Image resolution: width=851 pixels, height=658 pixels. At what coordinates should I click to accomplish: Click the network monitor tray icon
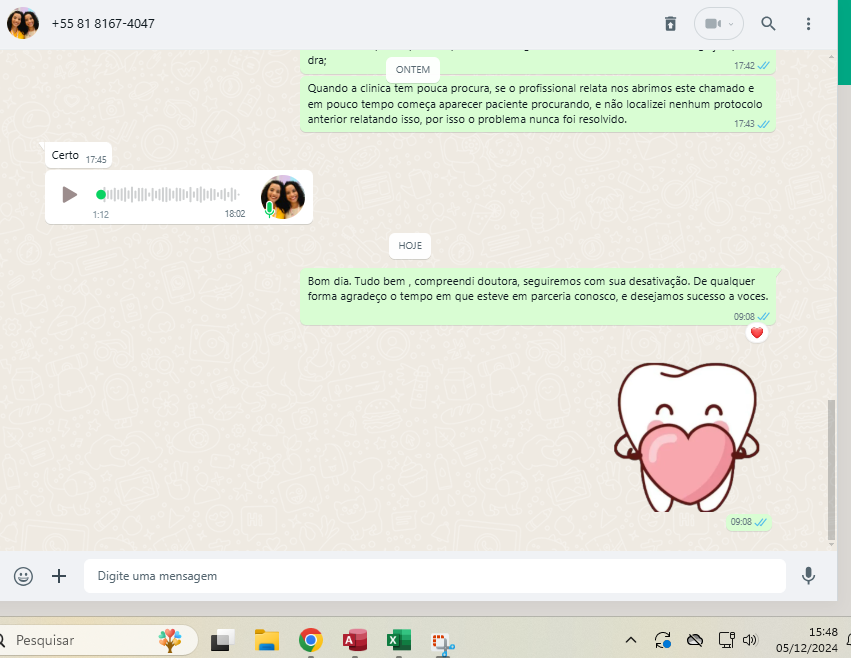pyautogui.click(x=726, y=641)
